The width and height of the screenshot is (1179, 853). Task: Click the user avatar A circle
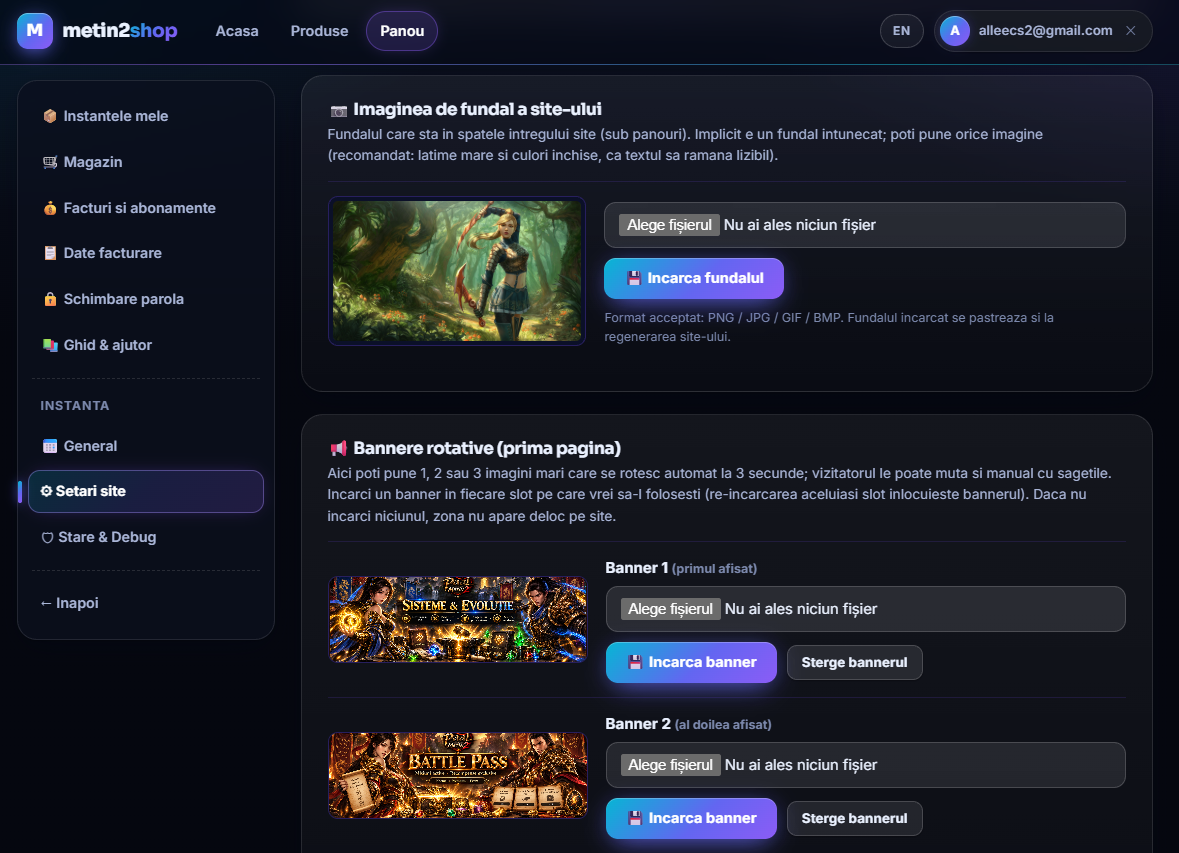click(954, 31)
